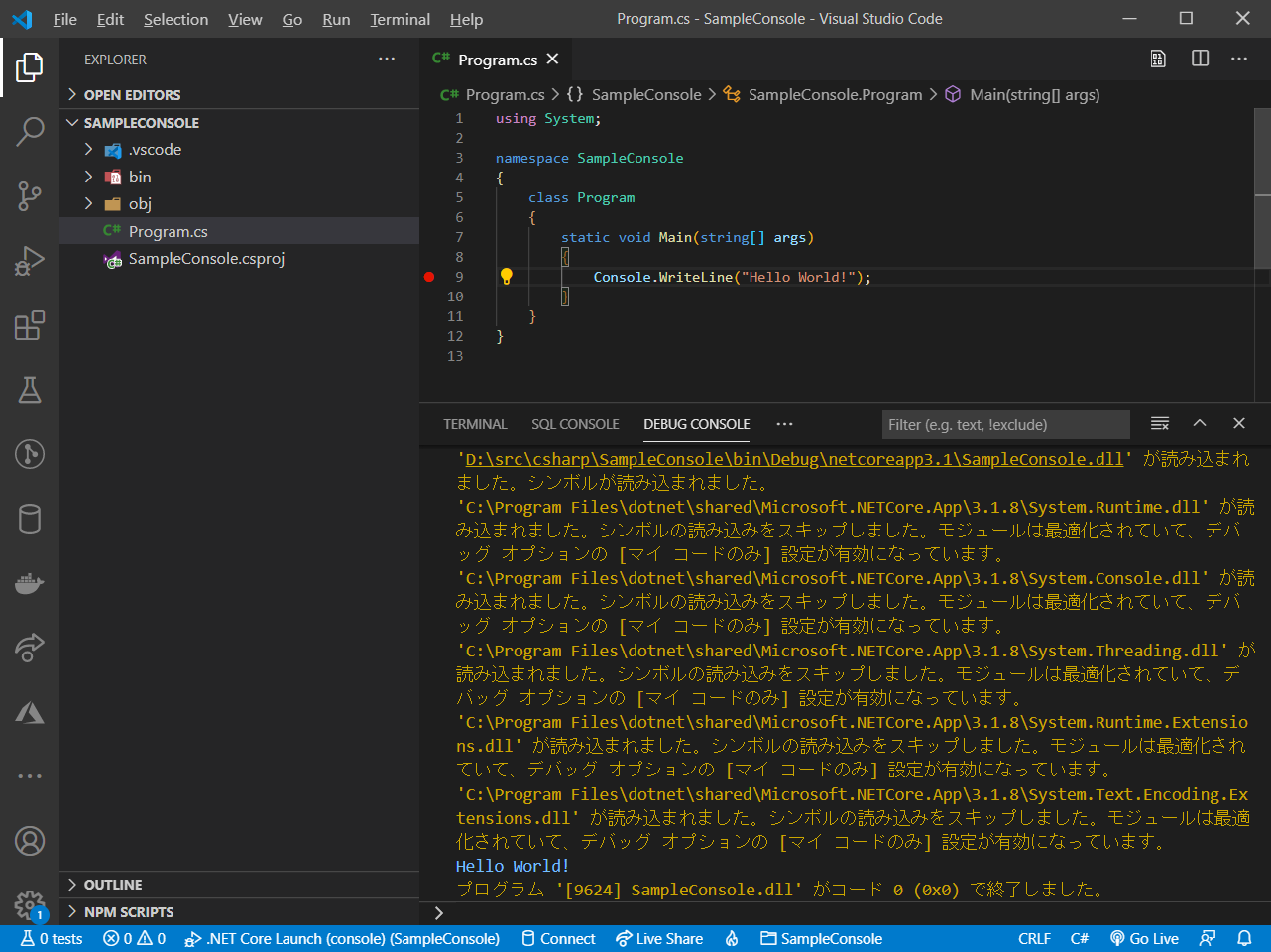Click the feedback icon in status bar
Viewport: 1271px width, 952px height.
click(1208, 938)
